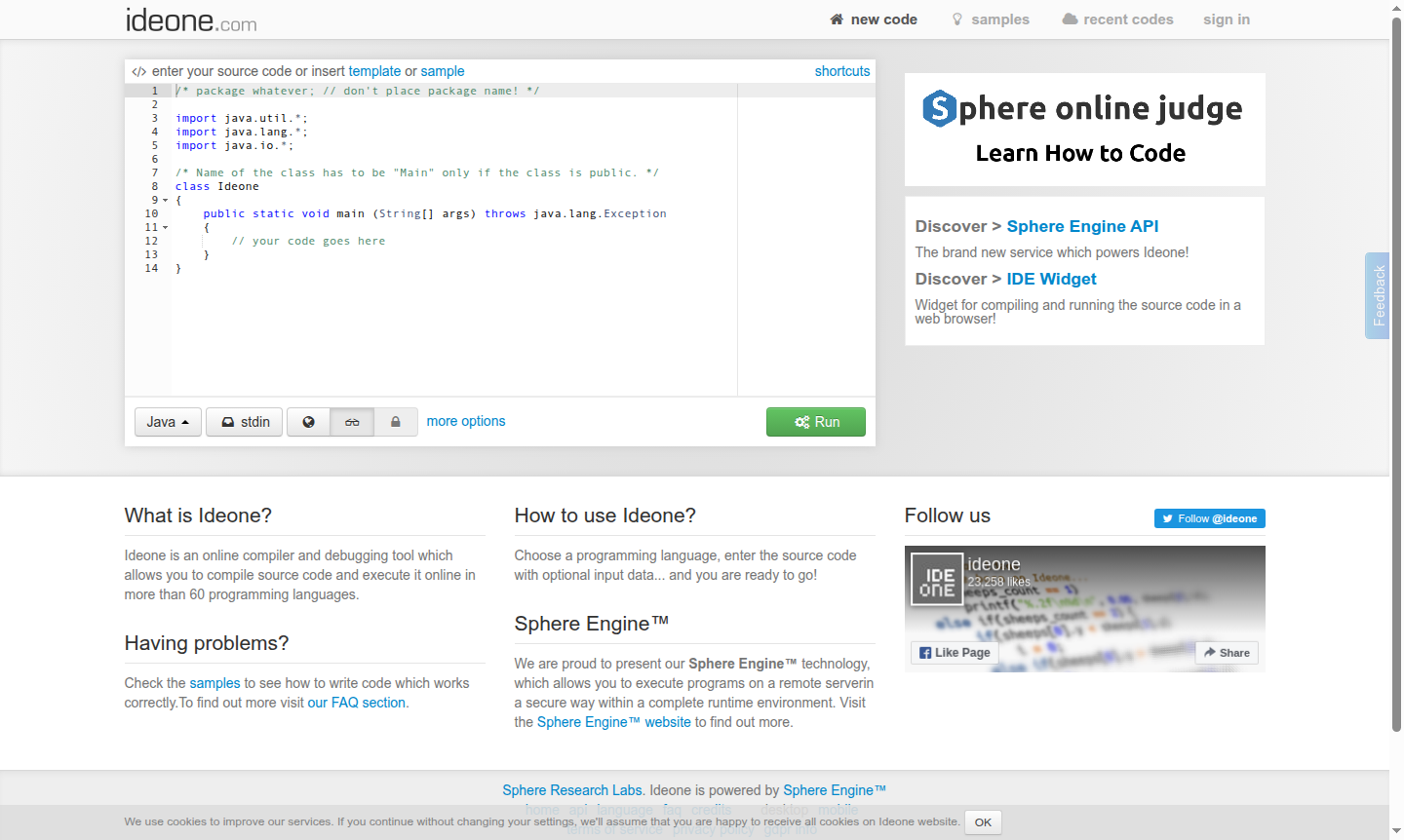1404x840 pixels.
Task: Like the ideone Facebook page
Action: click(955, 653)
